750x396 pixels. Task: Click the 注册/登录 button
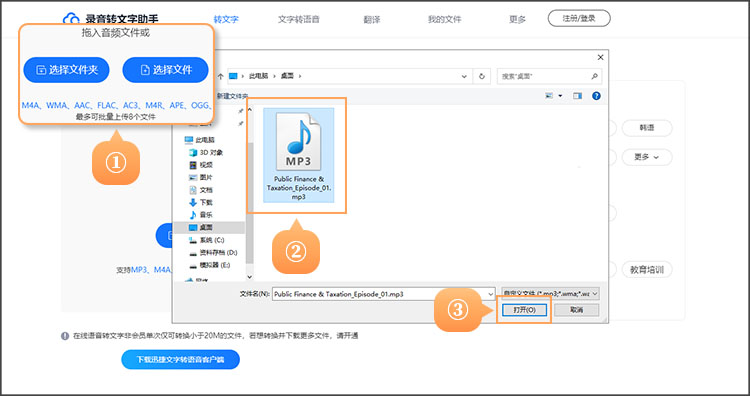coord(579,19)
